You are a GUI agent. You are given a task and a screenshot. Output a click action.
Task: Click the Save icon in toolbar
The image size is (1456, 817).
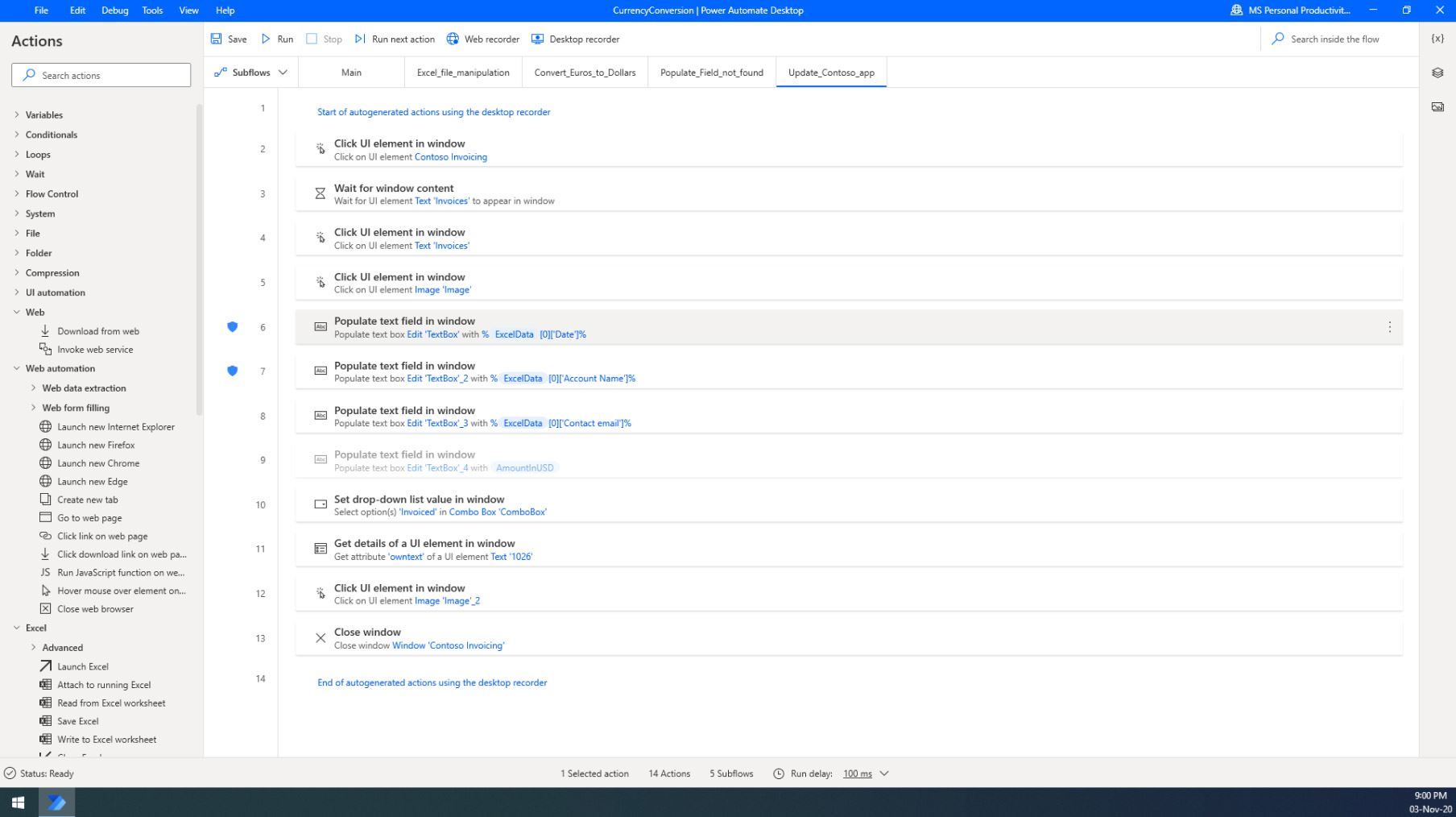click(x=216, y=39)
